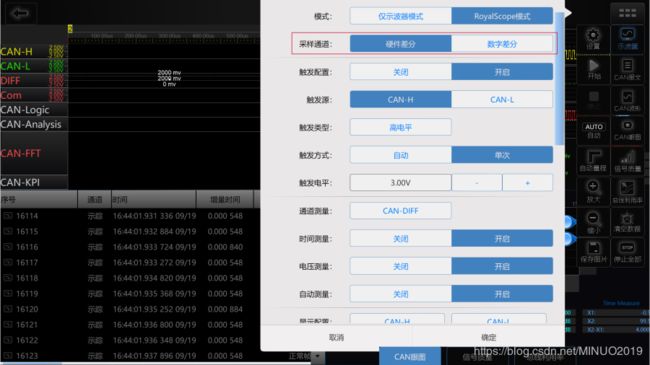Increase 触发电平 with the plus button
This screenshot has height=365, width=650.
(x=527, y=183)
